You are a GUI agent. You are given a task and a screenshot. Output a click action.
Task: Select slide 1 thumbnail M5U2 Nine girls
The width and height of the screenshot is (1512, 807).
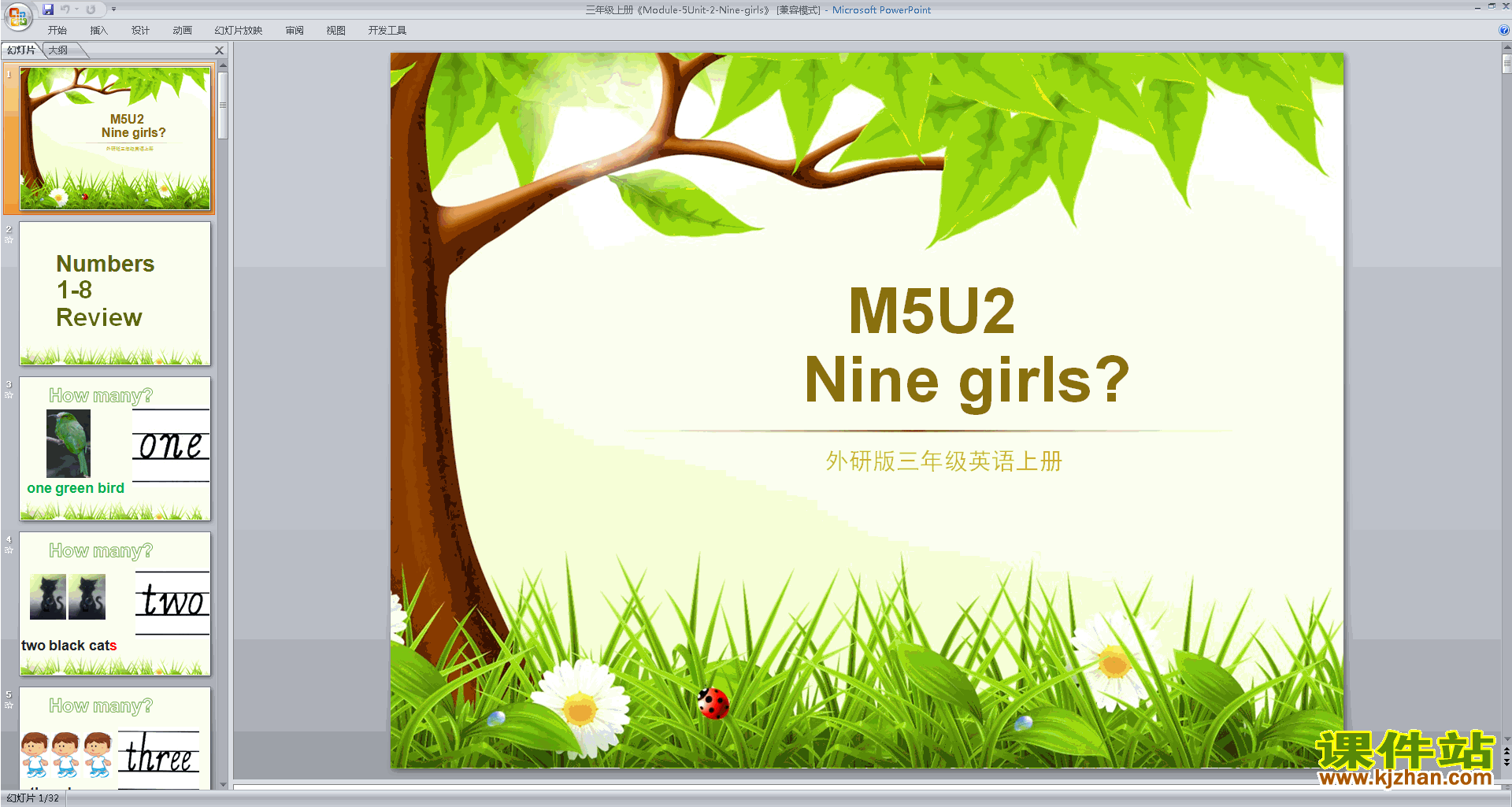coord(115,139)
